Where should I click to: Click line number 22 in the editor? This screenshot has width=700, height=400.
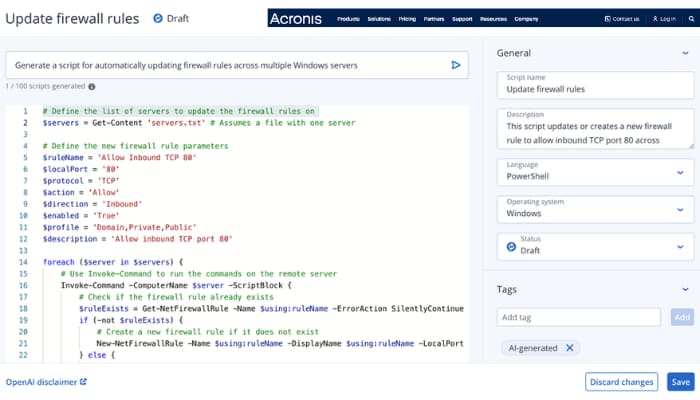(x=23, y=355)
